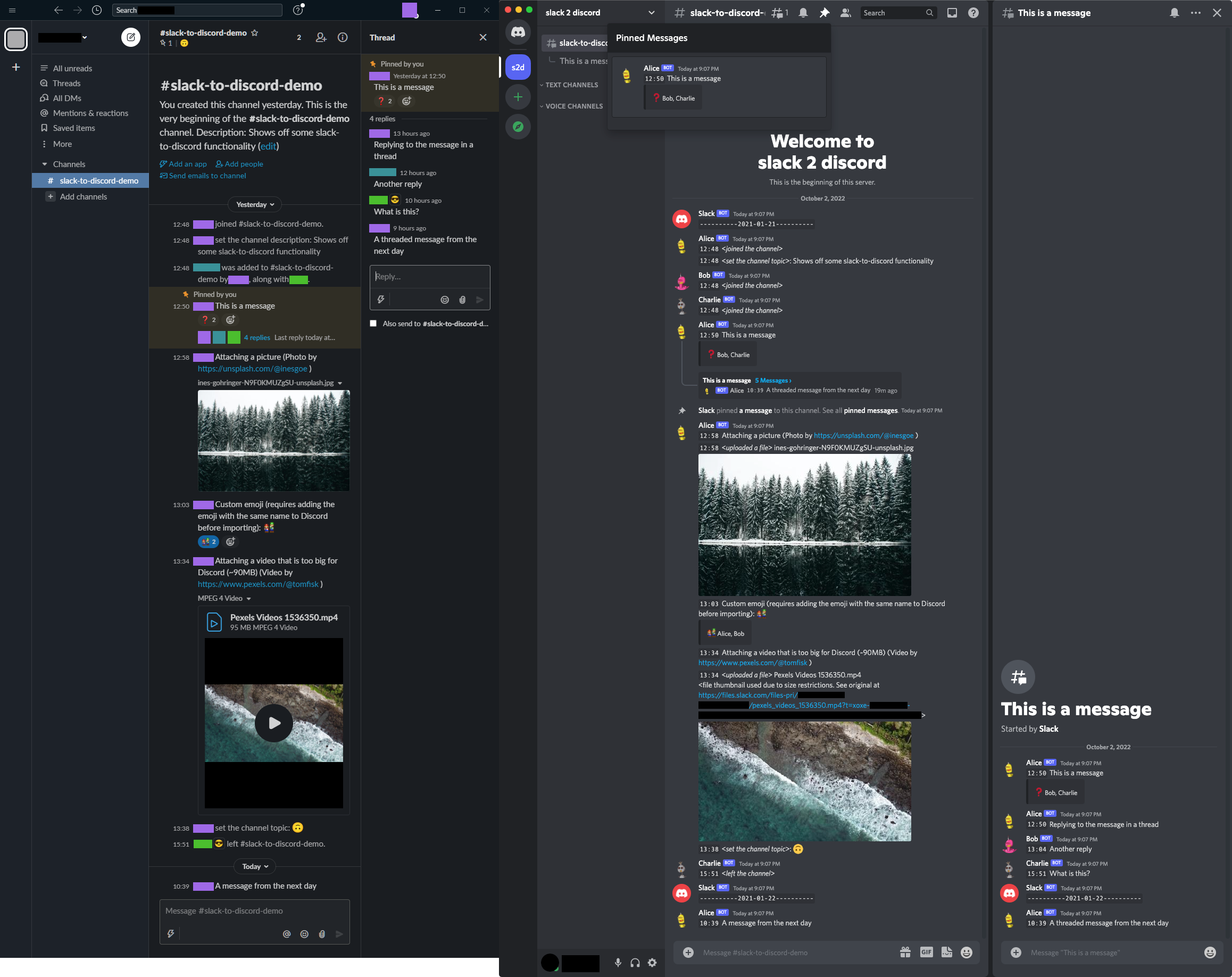The image size is (1232, 977).
Task: Open the 'Yesterday' date dropdown
Action: tap(255, 204)
